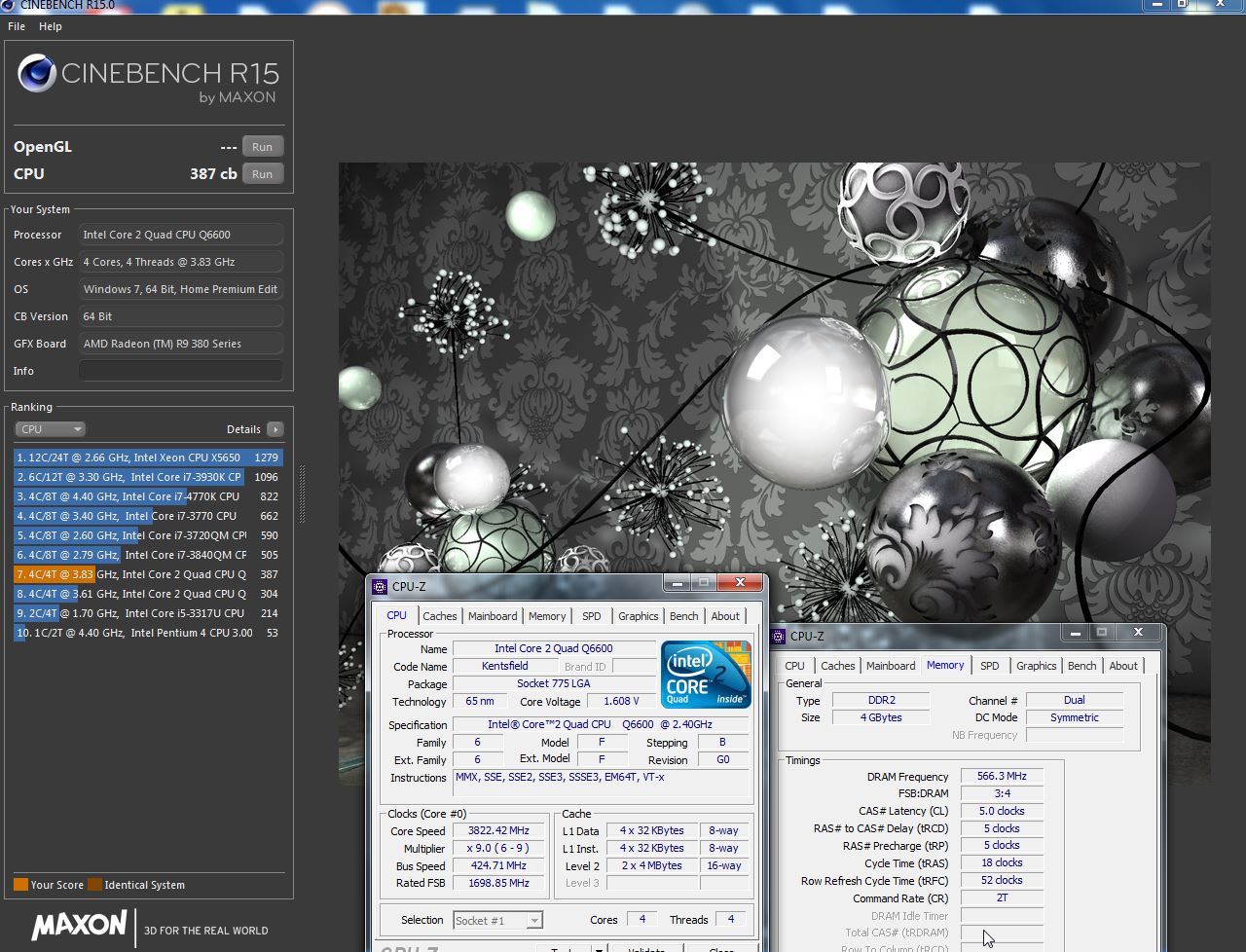Click the Core Speed value 3822.42 MHz
1246x952 pixels.
pos(499,831)
